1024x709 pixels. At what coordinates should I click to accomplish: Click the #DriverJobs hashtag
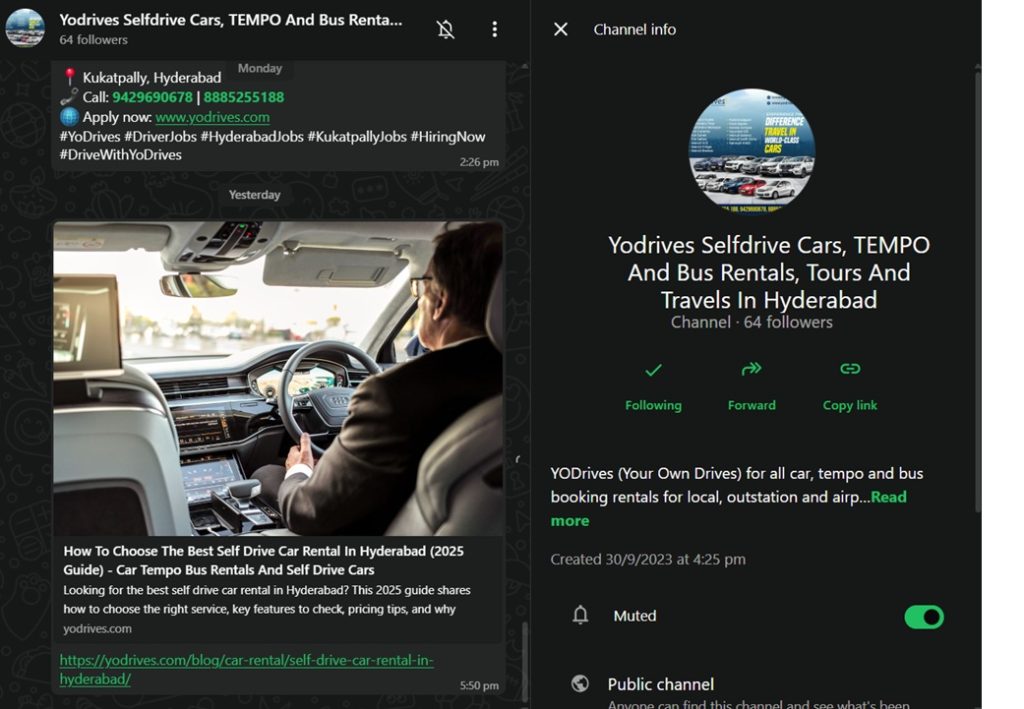[161, 136]
